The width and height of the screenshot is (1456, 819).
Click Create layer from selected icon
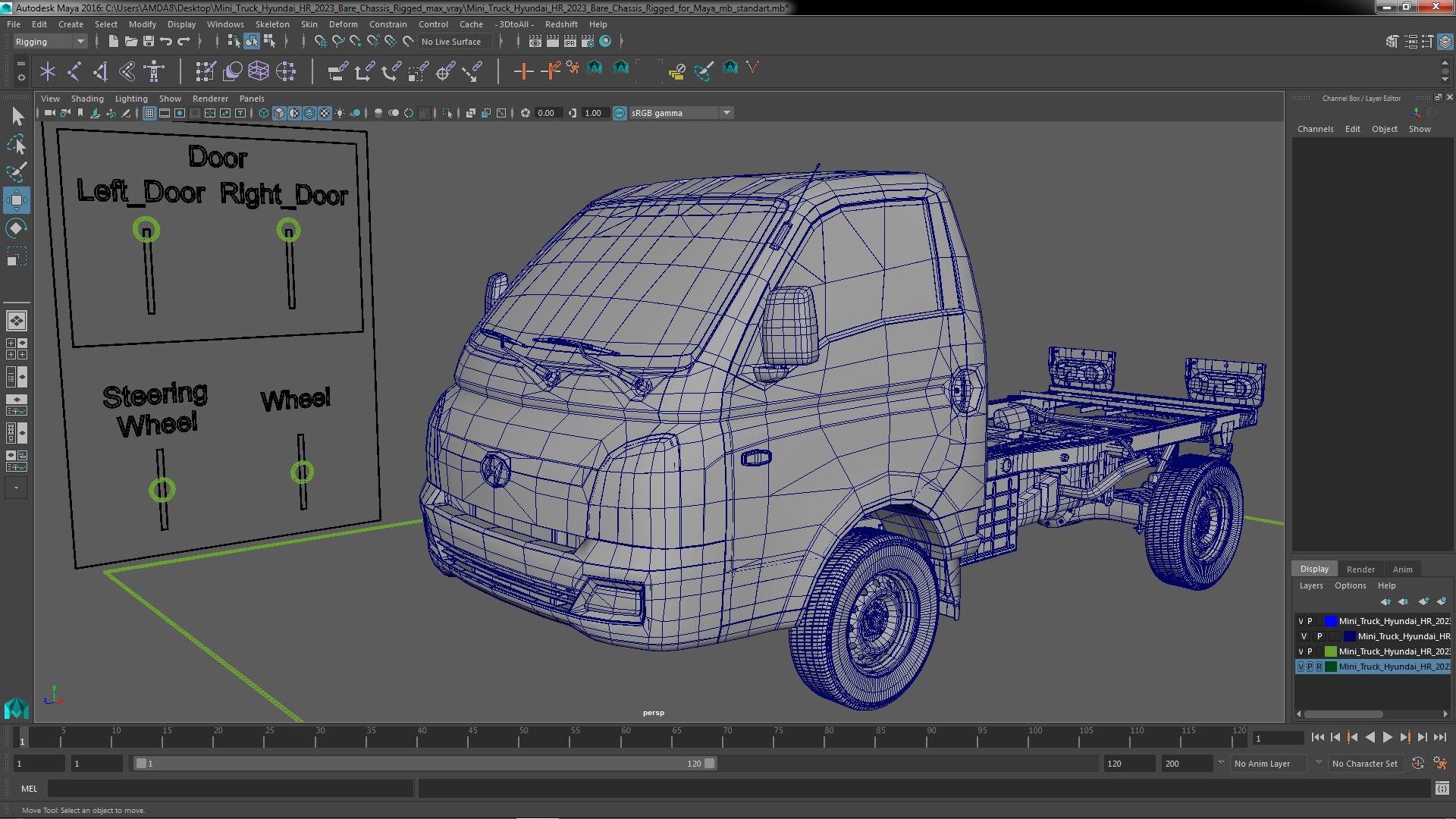pos(1442,601)
